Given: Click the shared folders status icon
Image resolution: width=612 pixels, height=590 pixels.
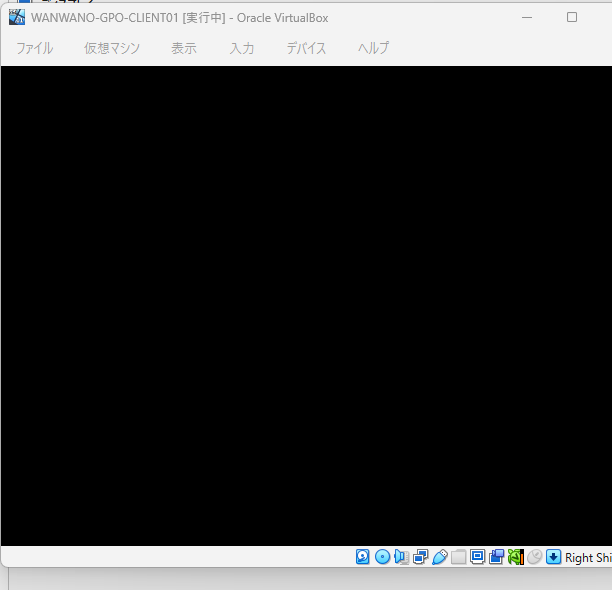Looking at the screenshot, I should pyautogui.click(x=459, y=557).
